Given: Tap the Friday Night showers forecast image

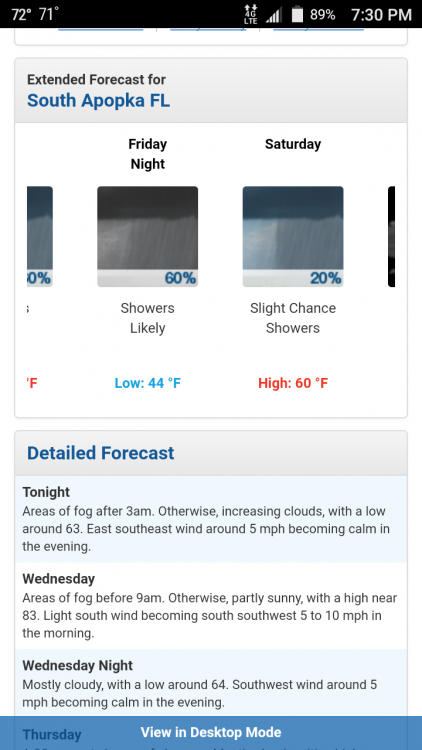Looking at the screenshot, I should (x=147, y=236).
